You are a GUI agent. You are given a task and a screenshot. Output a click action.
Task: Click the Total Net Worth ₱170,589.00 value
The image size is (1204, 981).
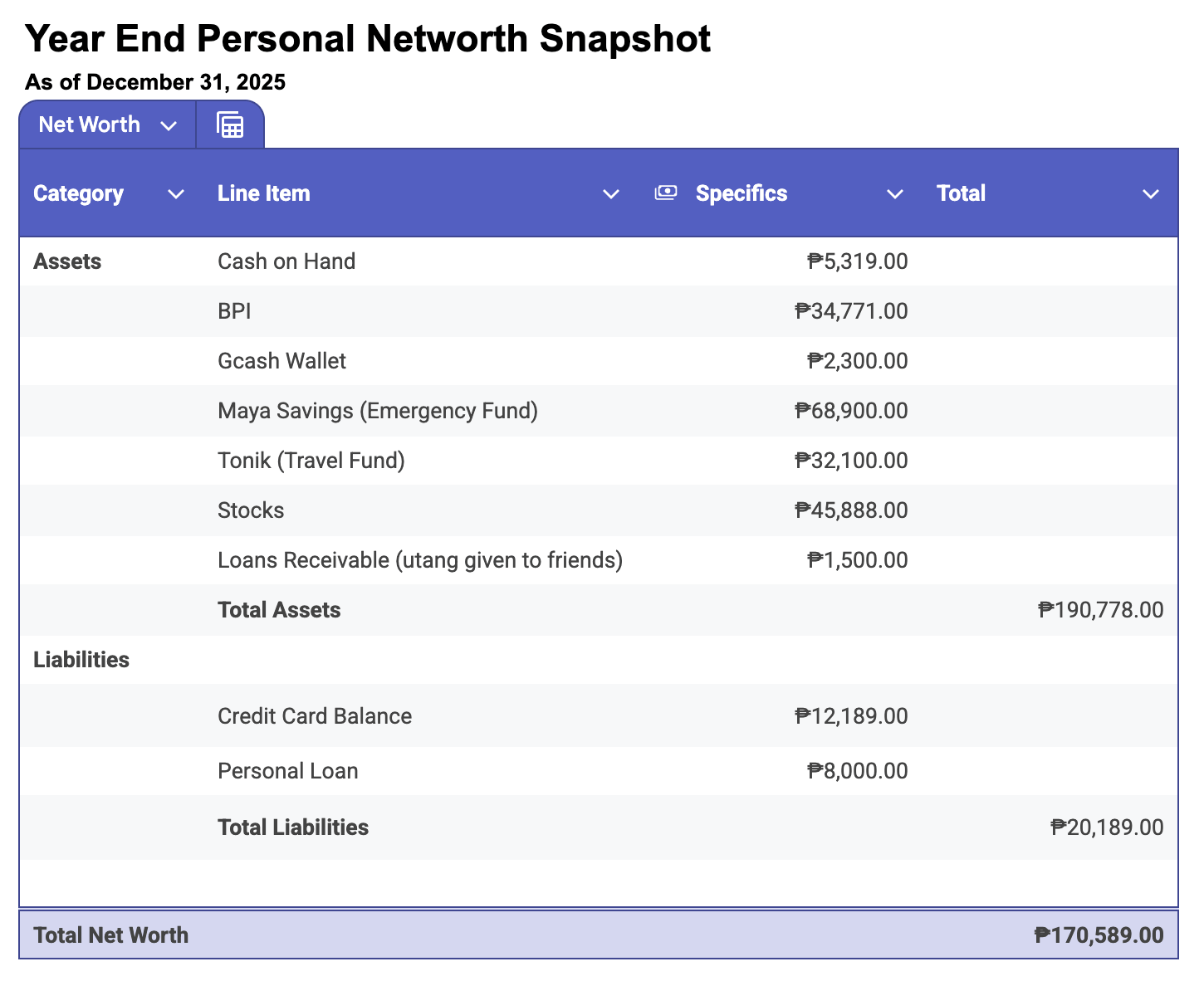click(1099, 935)
